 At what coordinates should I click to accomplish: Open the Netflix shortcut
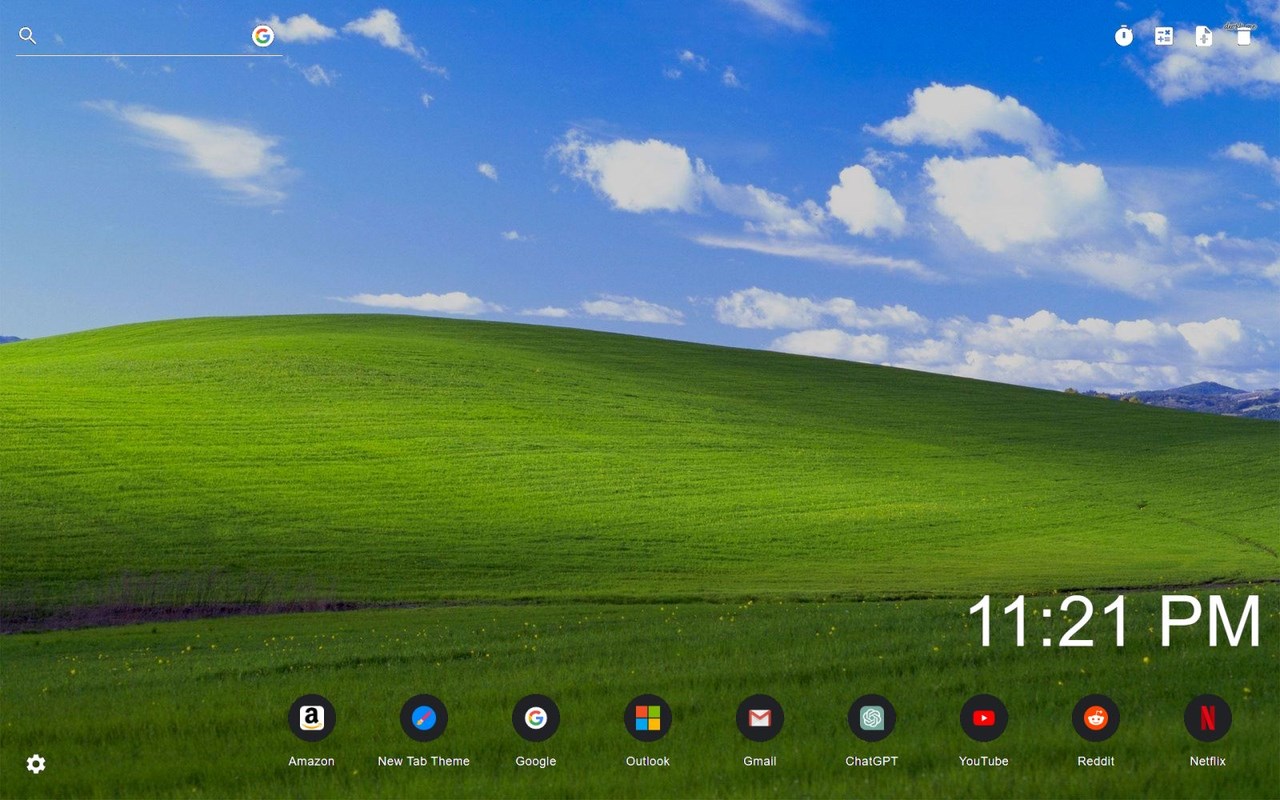pos(1208,718)
